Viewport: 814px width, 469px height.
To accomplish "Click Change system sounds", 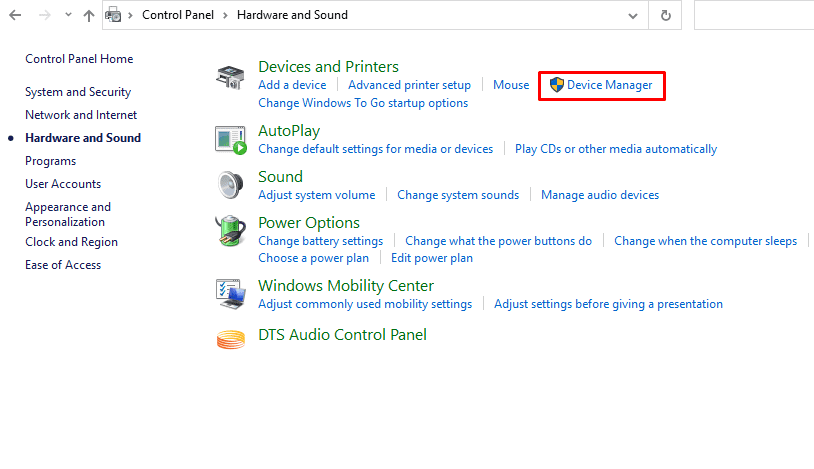I will [x=458, y=195].
